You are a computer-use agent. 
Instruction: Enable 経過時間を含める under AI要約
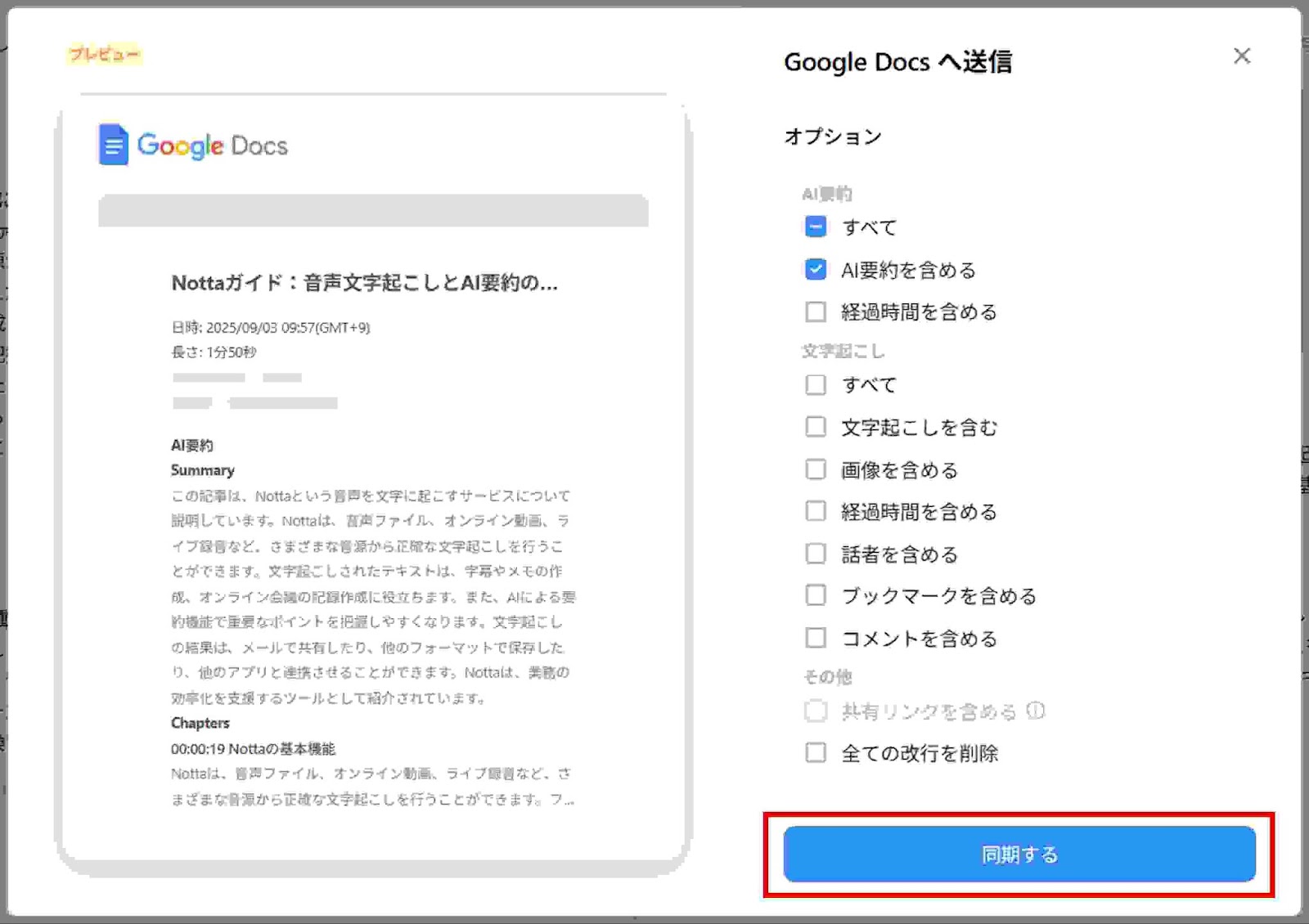tap(816, 312)
